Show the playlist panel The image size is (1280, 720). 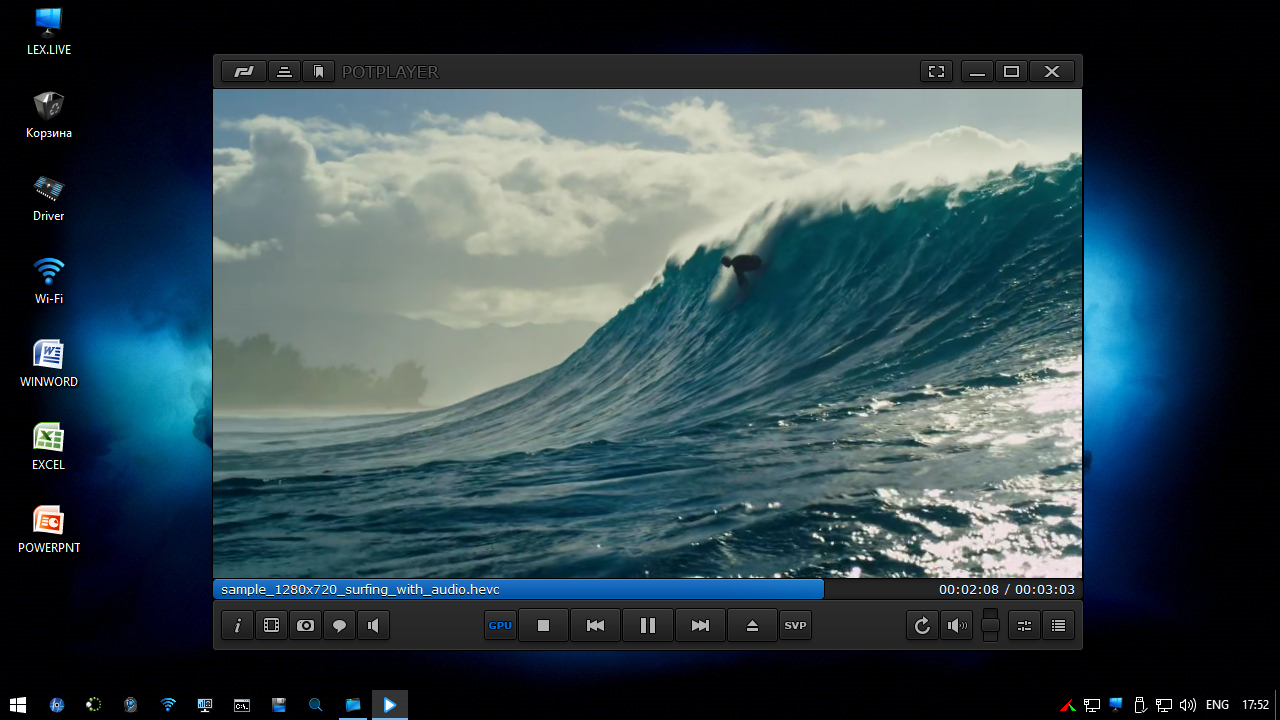tap(1058, 626)
